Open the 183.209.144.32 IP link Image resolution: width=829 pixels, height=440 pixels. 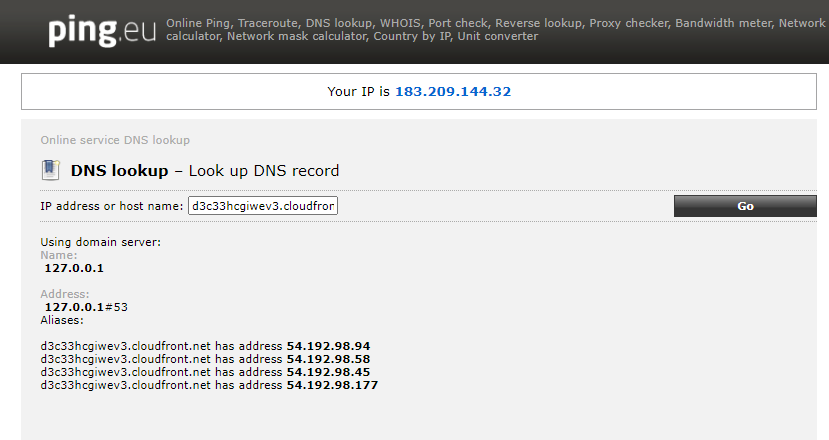453,91
